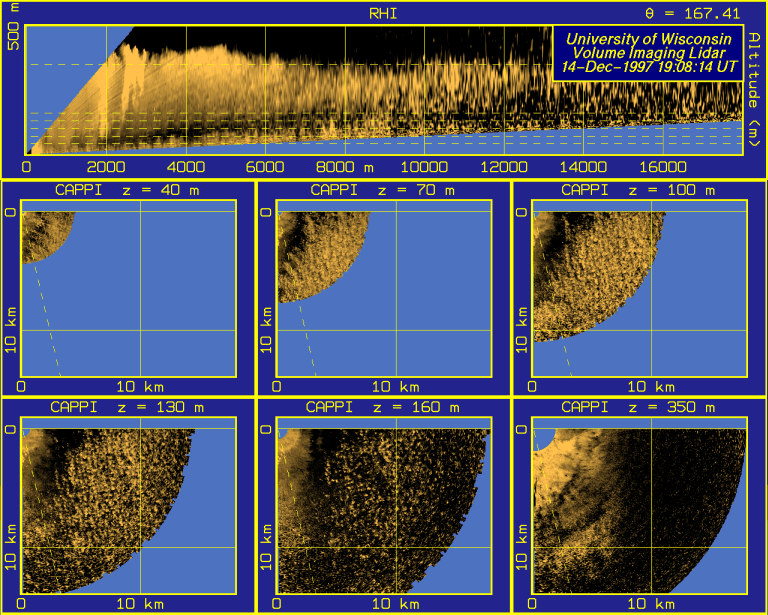Click the '8000 m' range tick label
The image size is (768, 615).
click(345, 167)
